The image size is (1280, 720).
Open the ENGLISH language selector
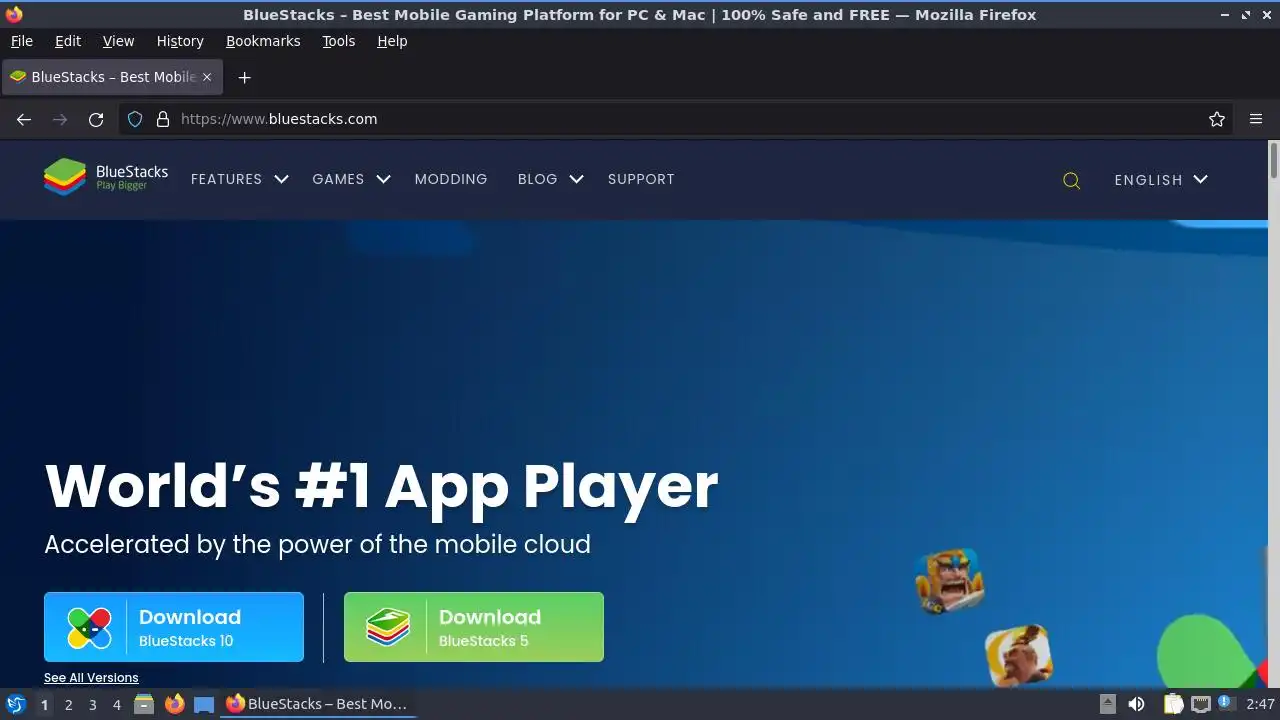(x=1161, y=180)
